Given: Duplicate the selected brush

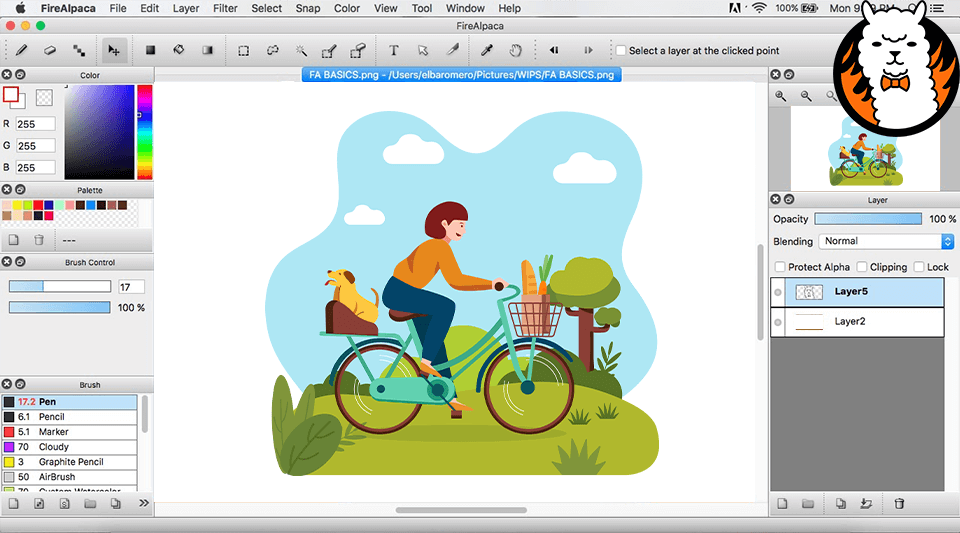Looking at the screenshot, I should pos(115,504).
